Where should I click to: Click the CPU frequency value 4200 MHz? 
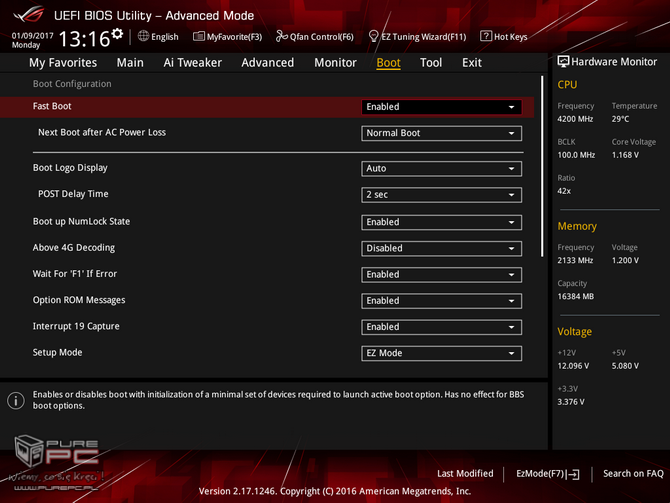(575, 119)
